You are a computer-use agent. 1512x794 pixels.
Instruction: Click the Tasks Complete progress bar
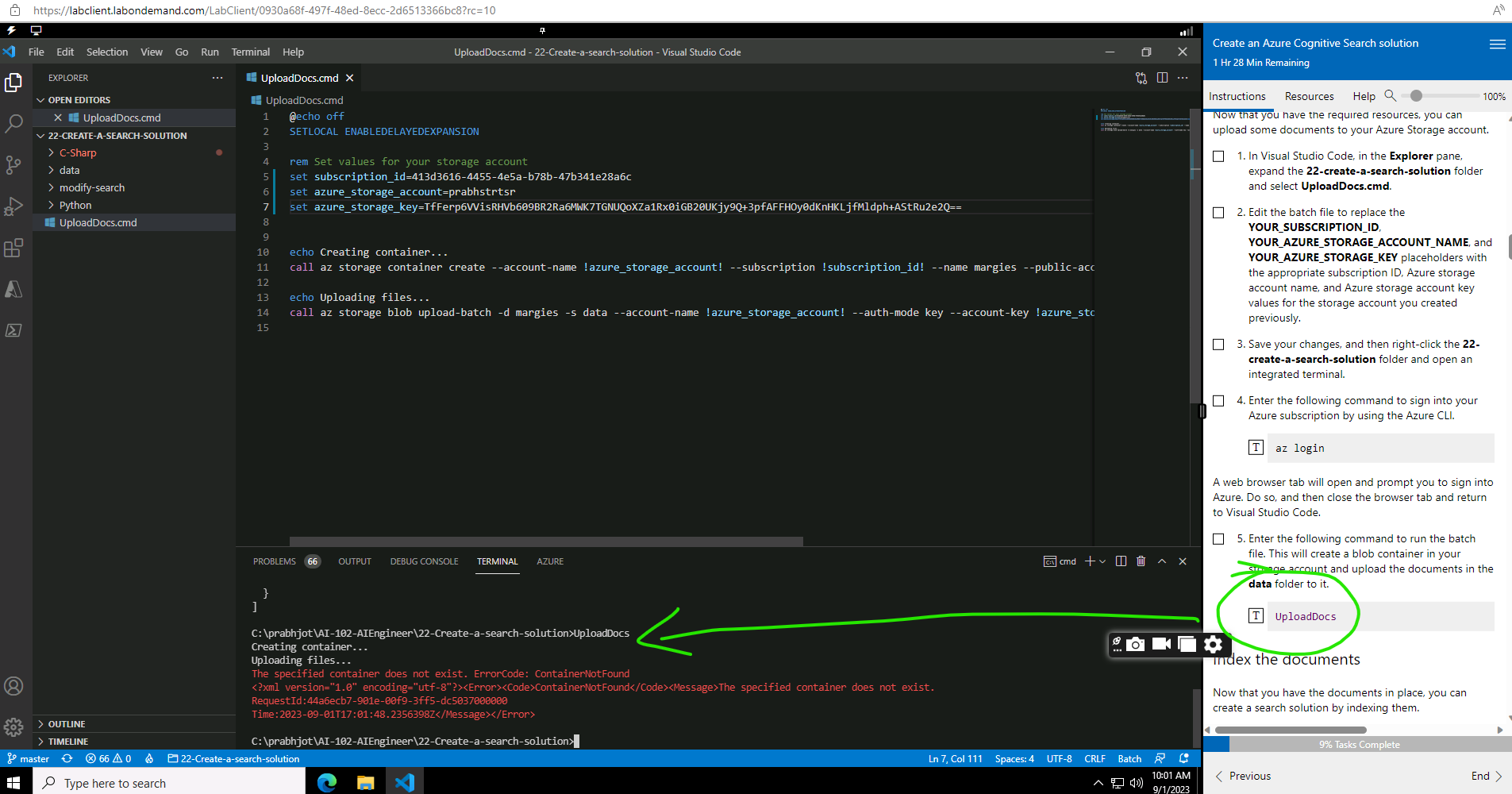(x=1358, y=745)
